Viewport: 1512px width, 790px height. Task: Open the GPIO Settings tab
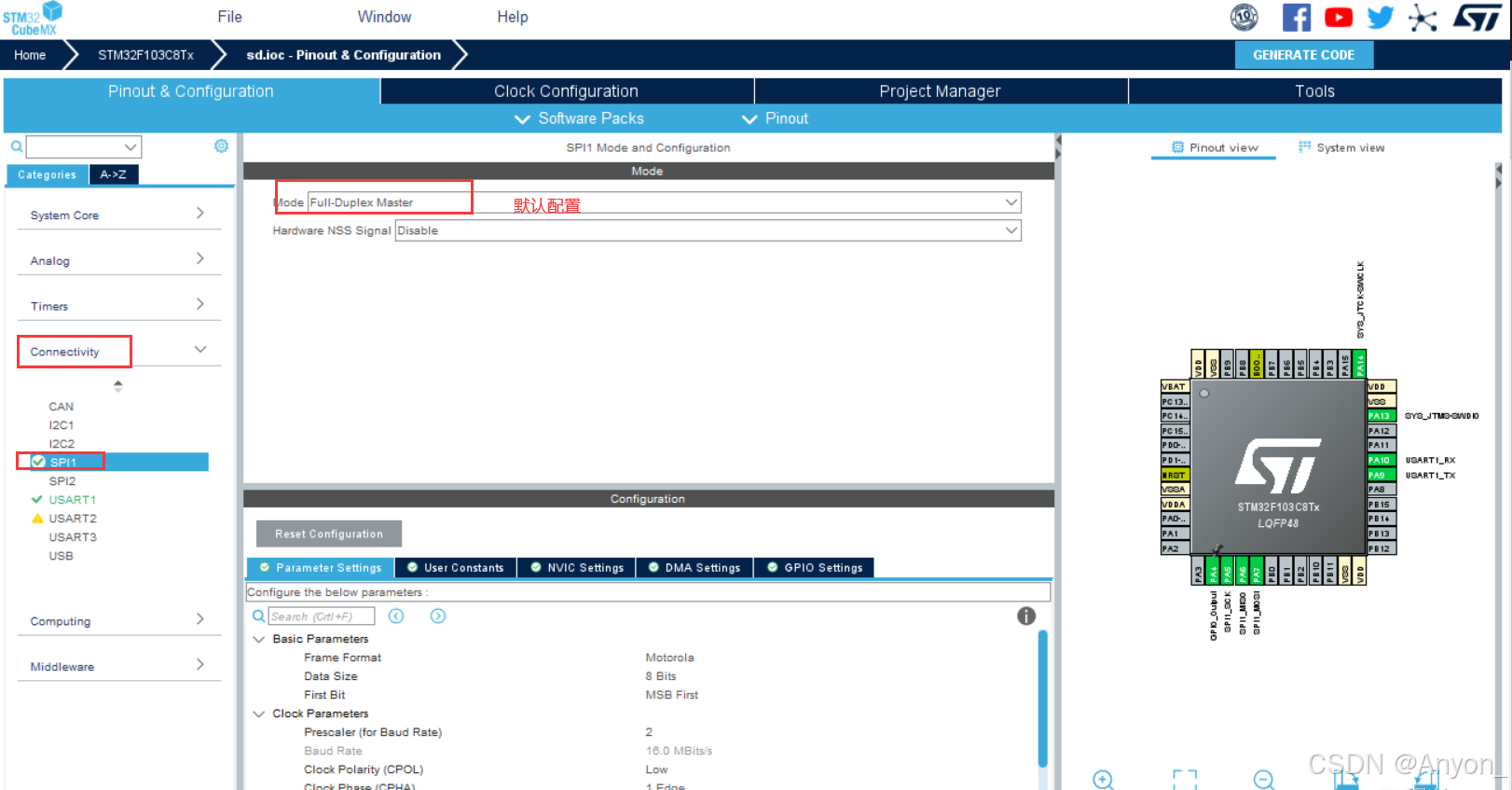pos(815,567)
